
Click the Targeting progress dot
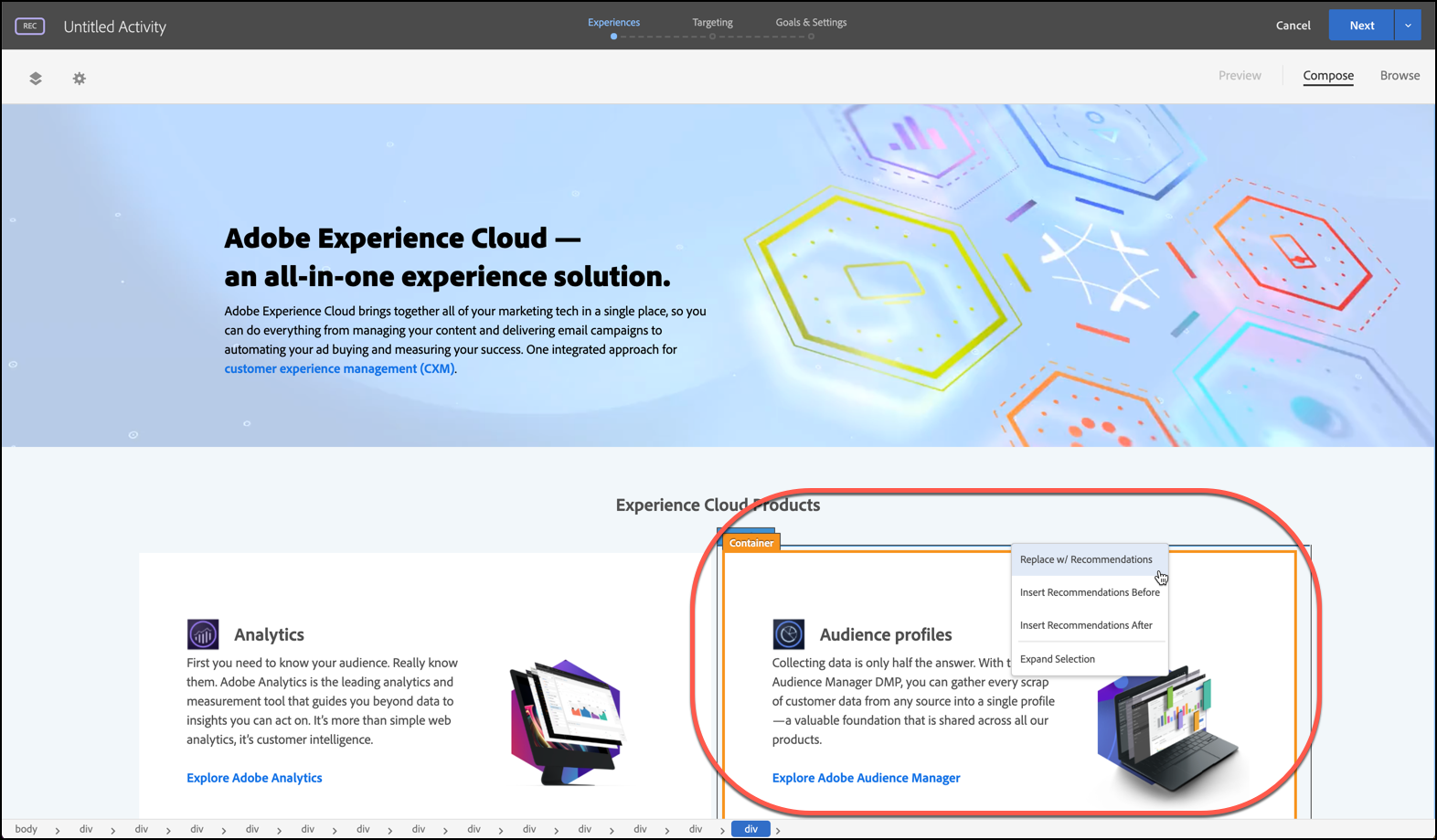coord(713,37)
